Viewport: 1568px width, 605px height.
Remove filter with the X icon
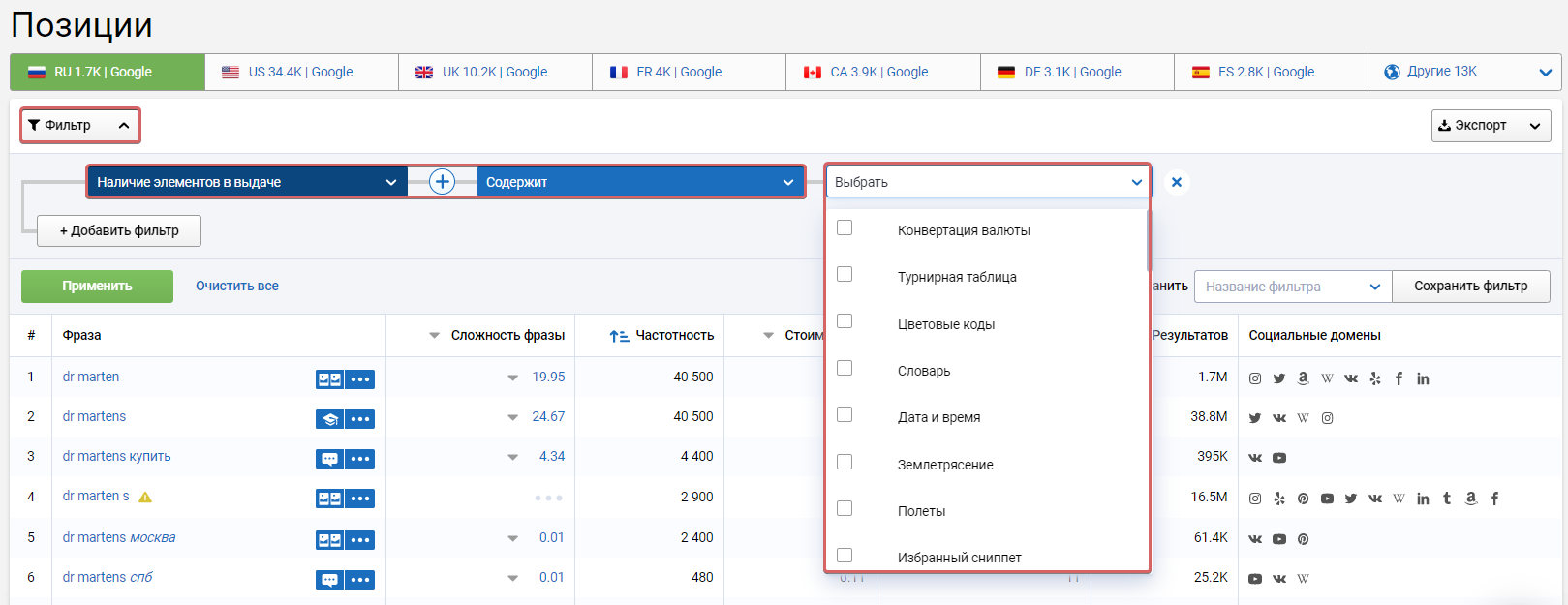click(1177, 182)
